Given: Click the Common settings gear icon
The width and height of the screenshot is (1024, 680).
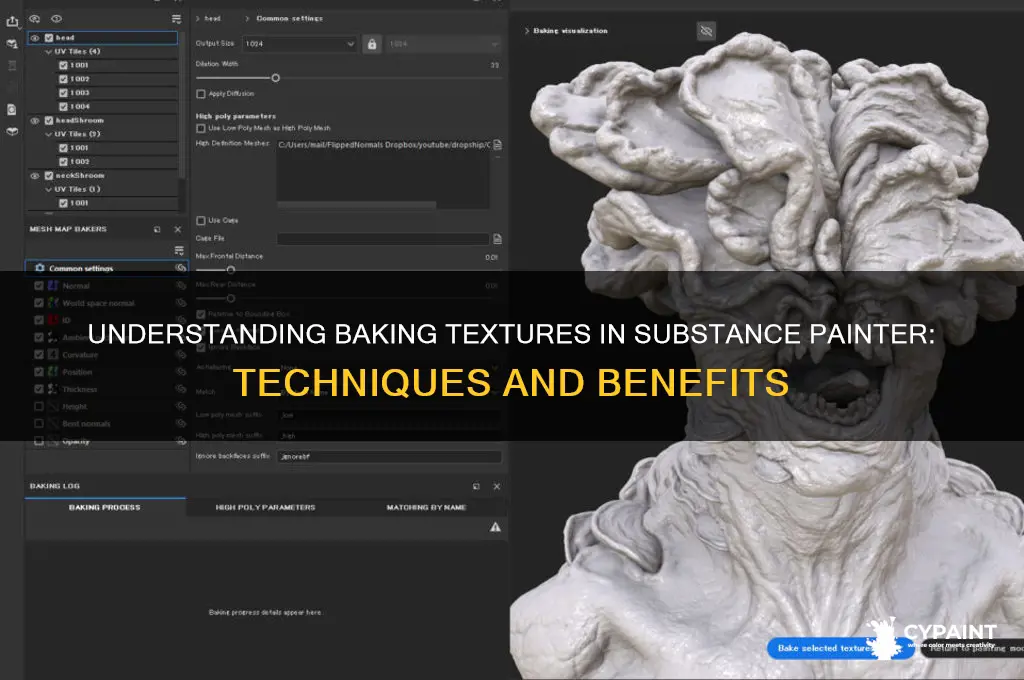Looking at the screenshot, I should tap(40, 268).
